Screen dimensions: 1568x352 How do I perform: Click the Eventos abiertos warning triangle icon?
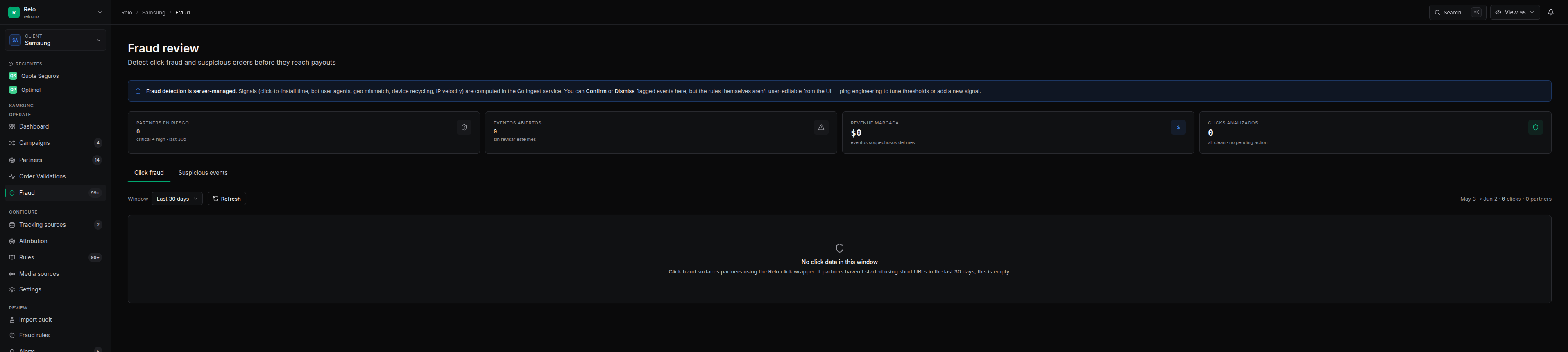click(x=821, y=127)
